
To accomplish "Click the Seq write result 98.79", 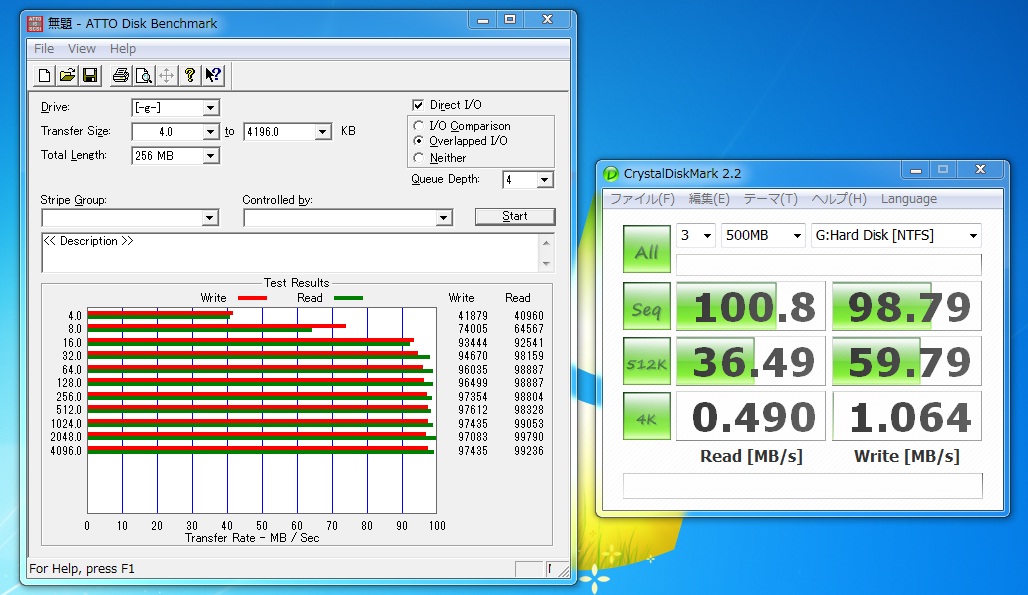I will pos(907,307).
